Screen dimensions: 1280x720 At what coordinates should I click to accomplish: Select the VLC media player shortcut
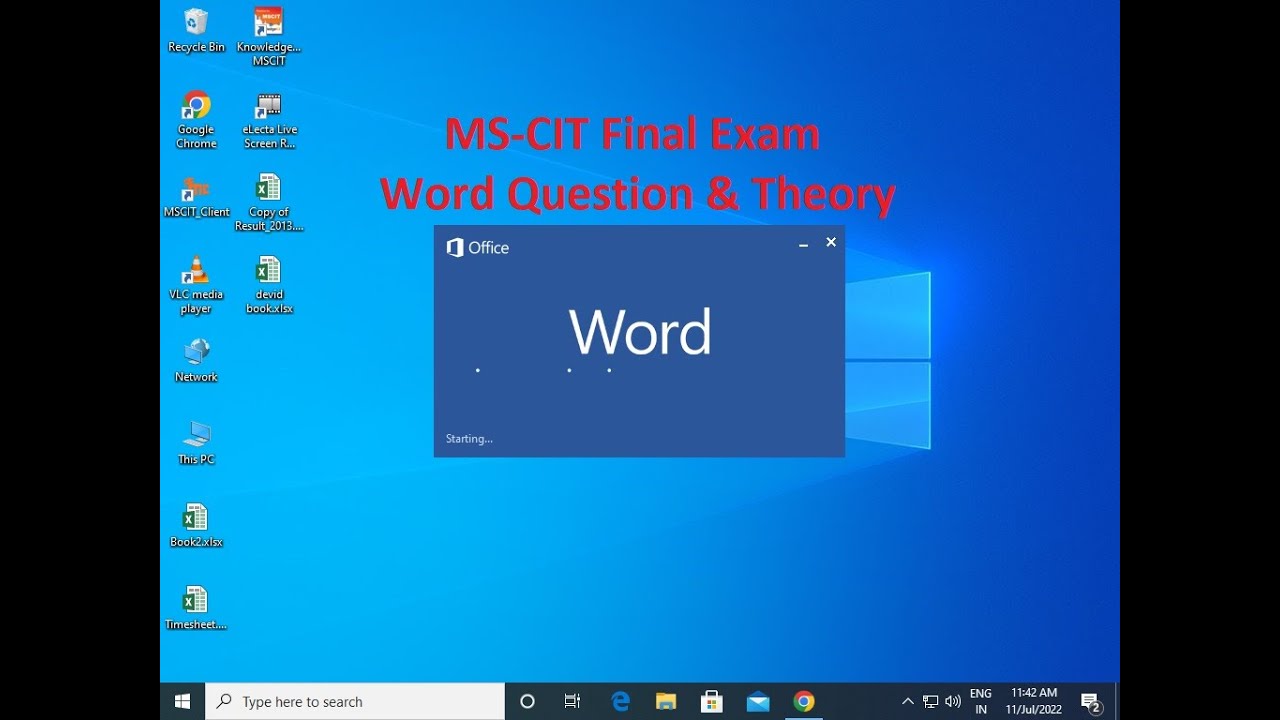[196, 284]
